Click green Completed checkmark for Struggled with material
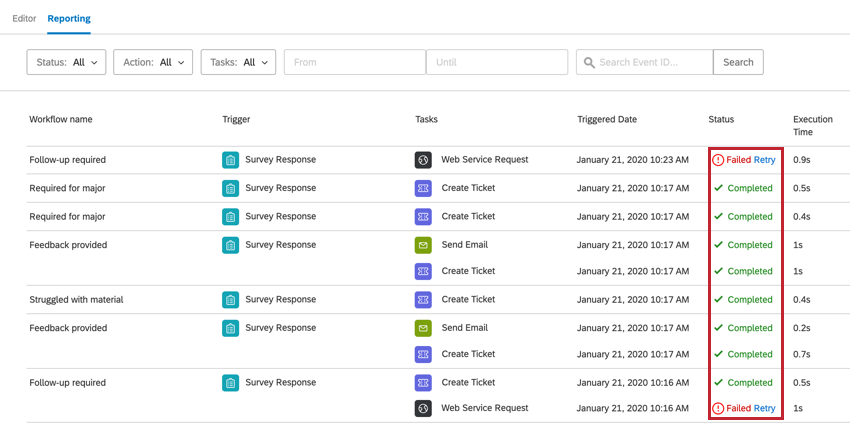This screenshot has height=425, width=850. (x=718, y=300)
